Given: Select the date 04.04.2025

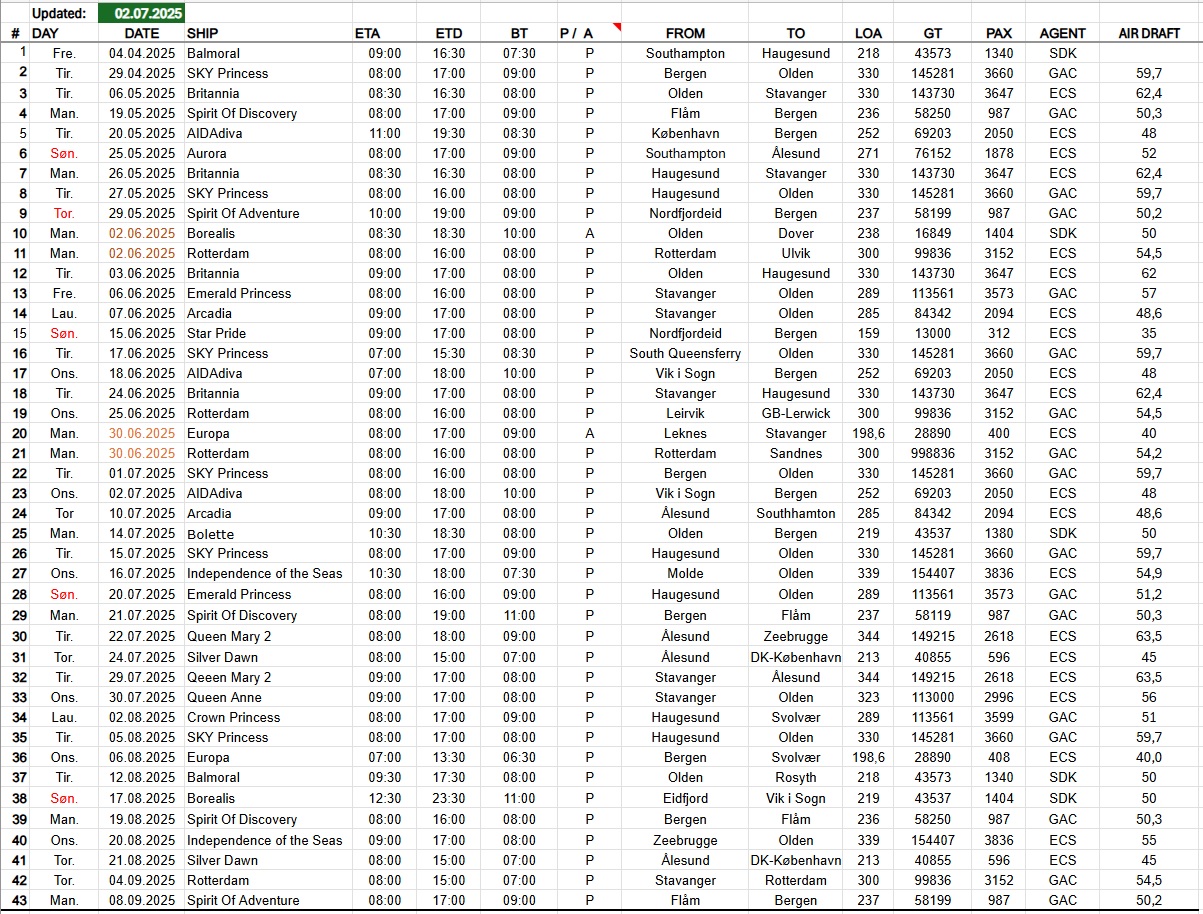Looking at the screenshot, I should [142, 53].
